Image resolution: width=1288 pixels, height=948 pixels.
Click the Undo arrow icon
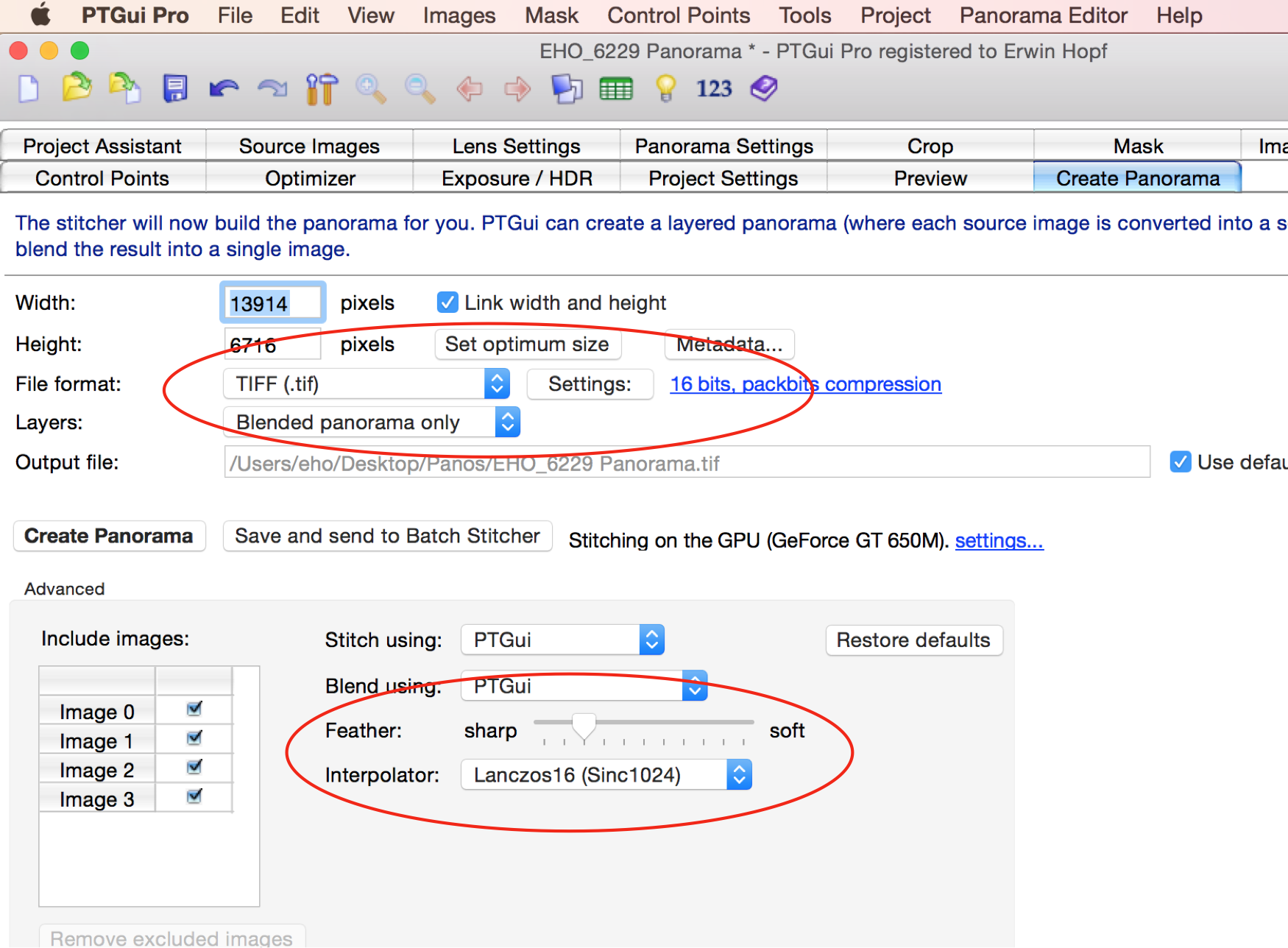coord(224,88)
